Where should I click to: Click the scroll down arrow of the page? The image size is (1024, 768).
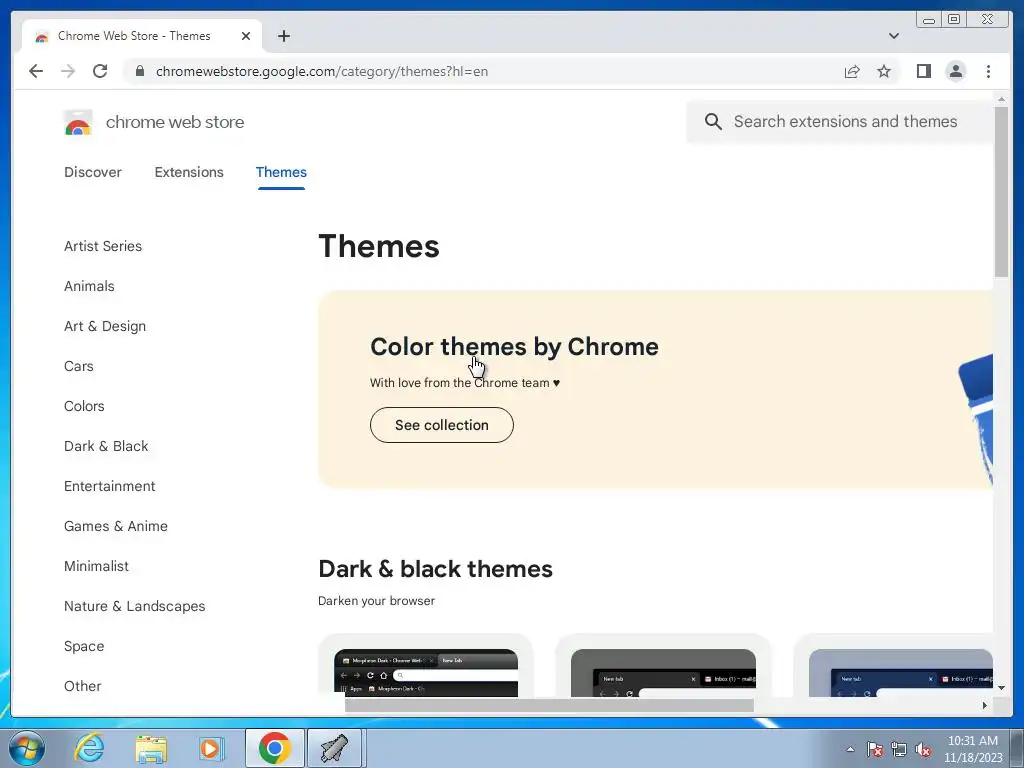click(1001, 688)
